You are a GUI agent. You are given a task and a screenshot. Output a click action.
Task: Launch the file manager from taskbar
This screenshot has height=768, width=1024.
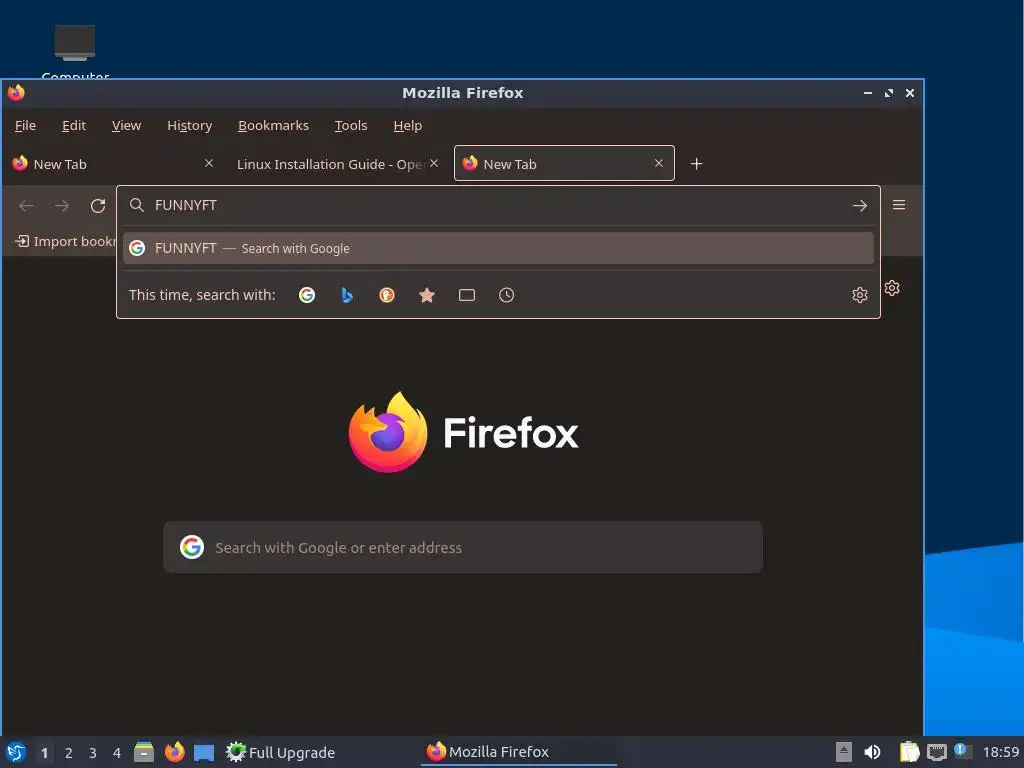(x=144, y=752)
